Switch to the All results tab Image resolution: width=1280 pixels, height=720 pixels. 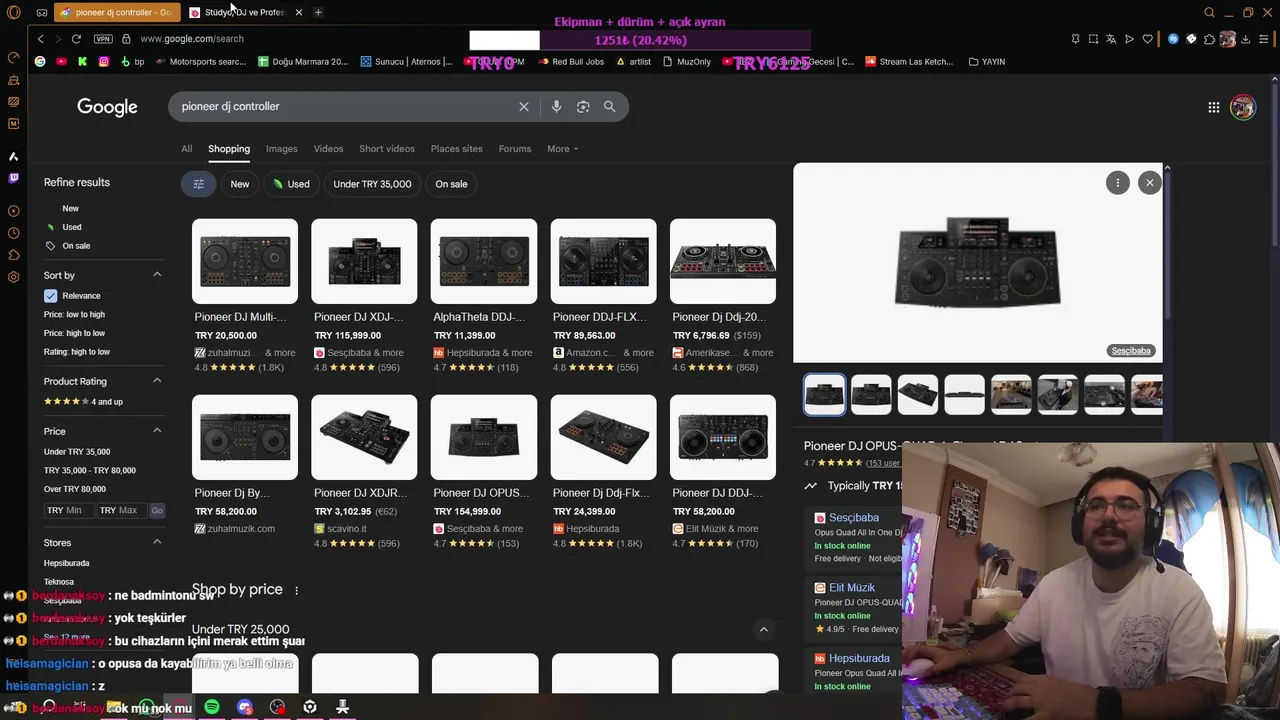point(186,149)
